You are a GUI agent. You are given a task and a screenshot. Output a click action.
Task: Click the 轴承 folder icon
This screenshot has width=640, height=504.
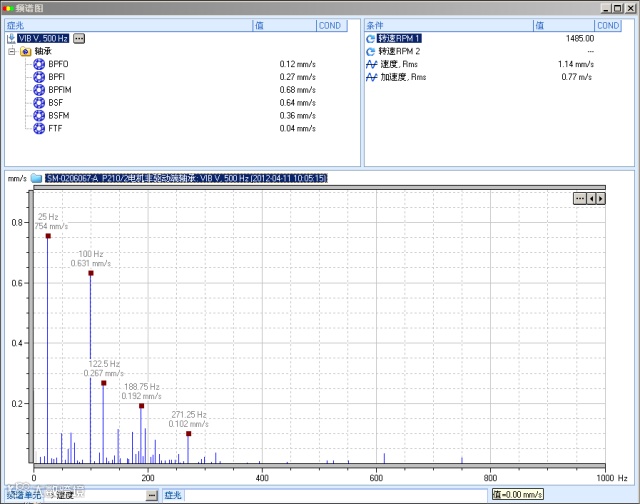(x=26, y=51)
